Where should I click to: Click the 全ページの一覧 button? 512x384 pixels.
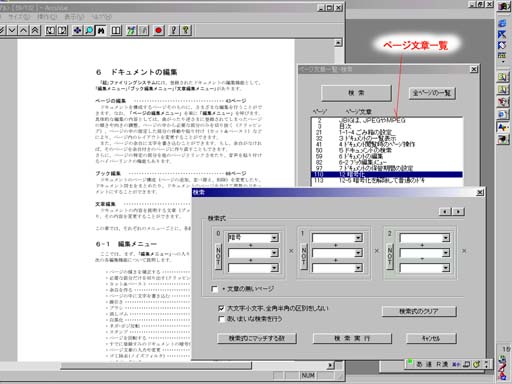[x=432, y=93]
